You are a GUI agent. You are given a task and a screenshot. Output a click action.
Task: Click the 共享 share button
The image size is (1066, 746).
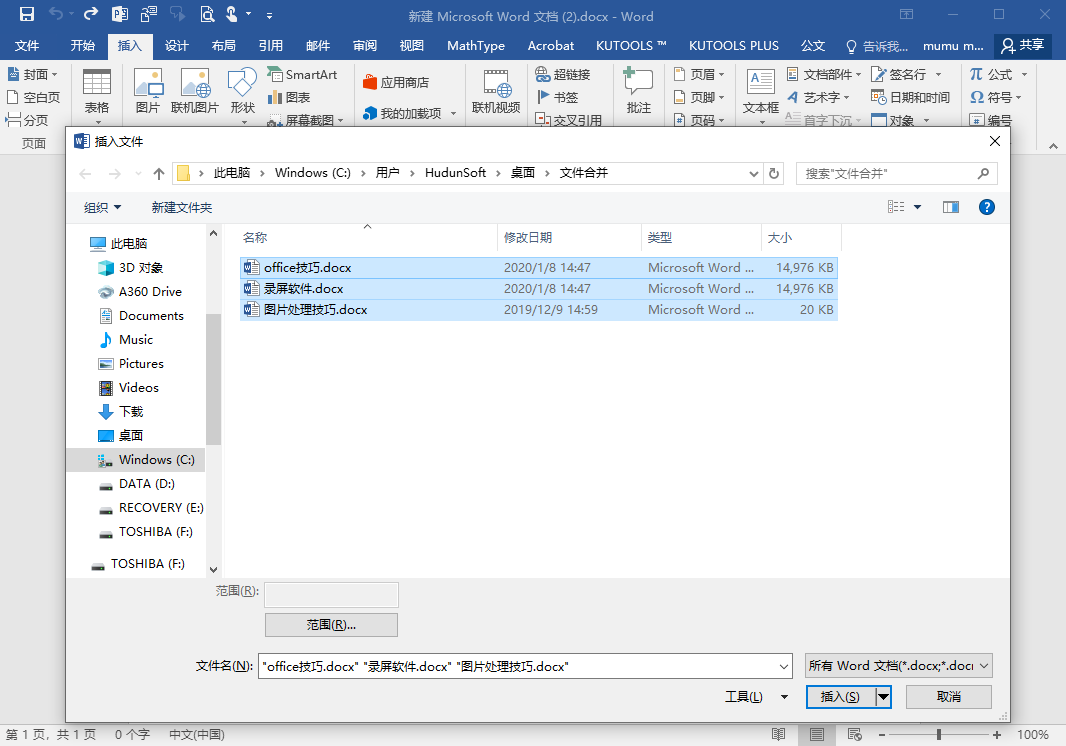(x=1022, y=46)
